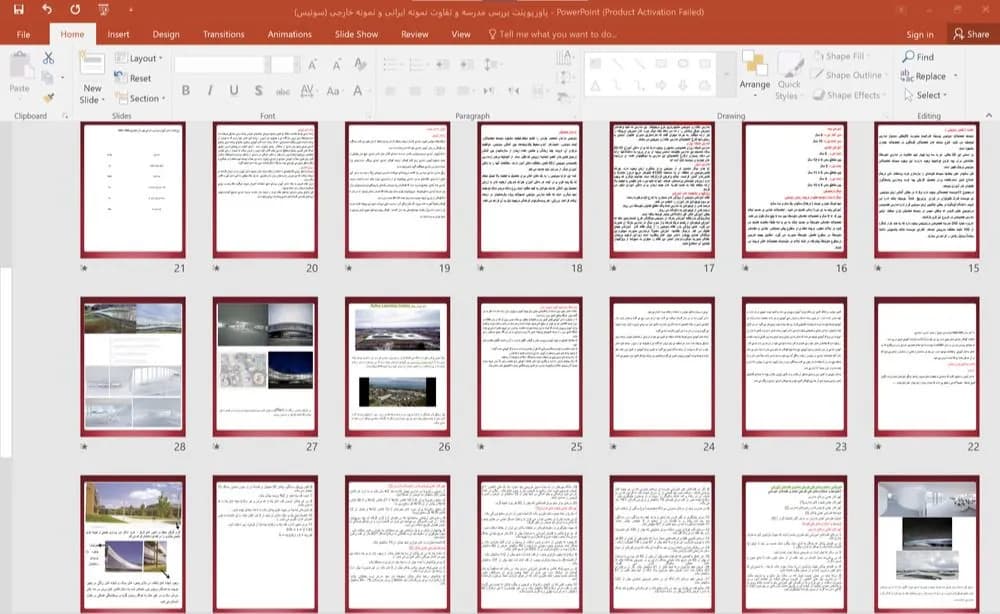Save the presentation from Quick Access Toolbar
This screenshot has height=614, width=1000.
coord(18,10)
